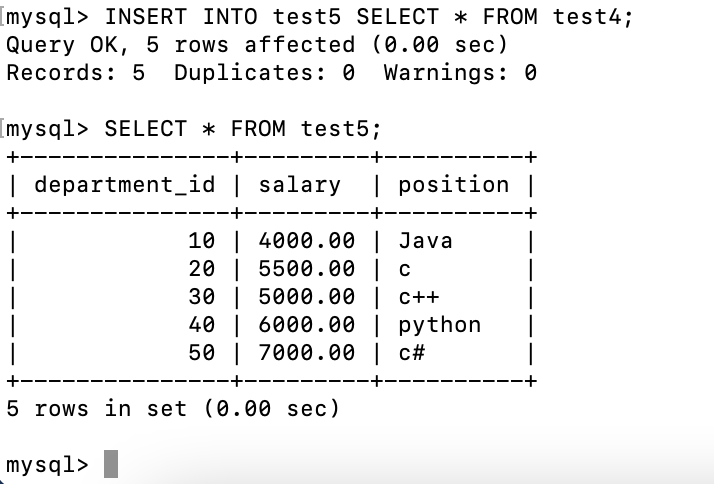Viewport: 714px width, 484px height.
Task: Click the "Records: 5" summary text
Action: coord(75,73)
